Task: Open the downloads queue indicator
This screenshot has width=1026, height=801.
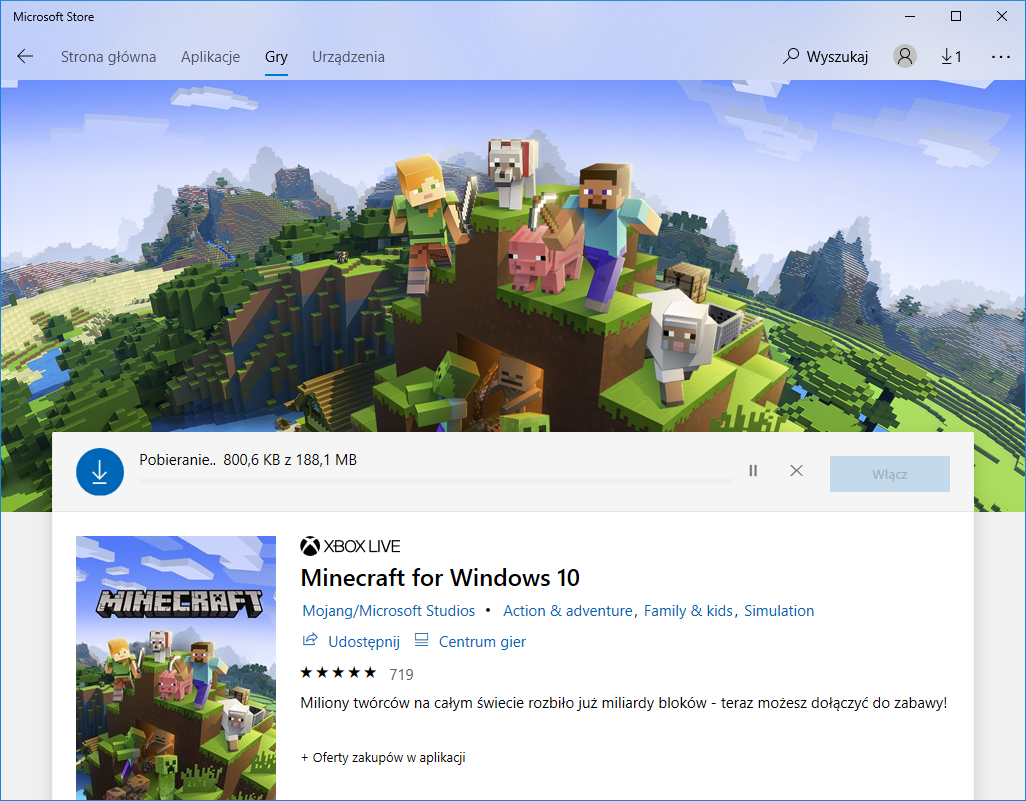Action: click(x=951, y=57)
